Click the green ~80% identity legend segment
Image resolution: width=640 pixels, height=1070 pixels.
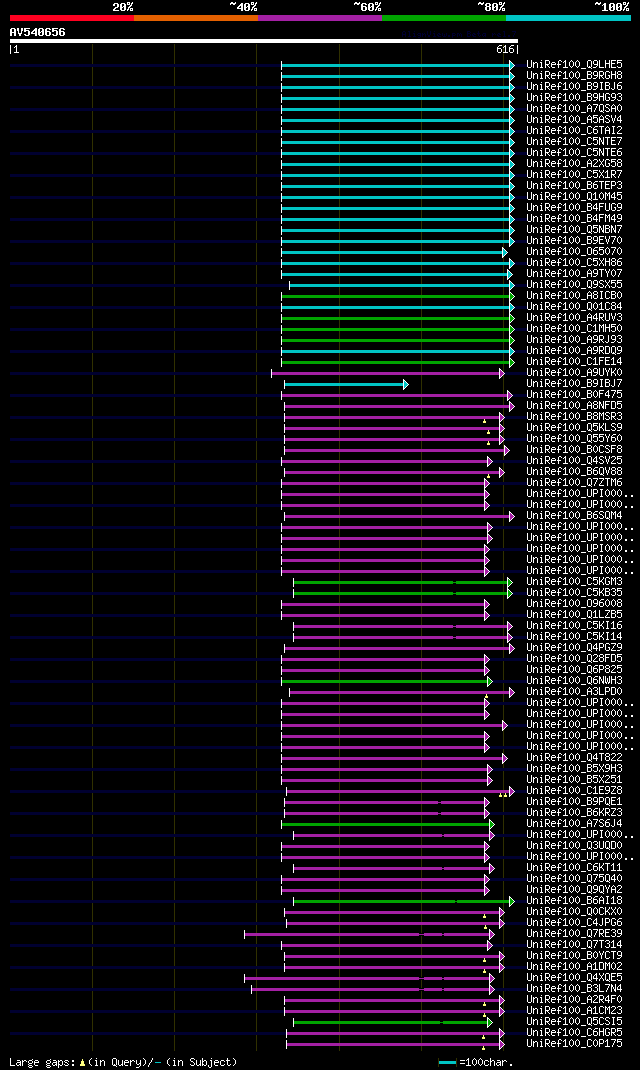444,18
